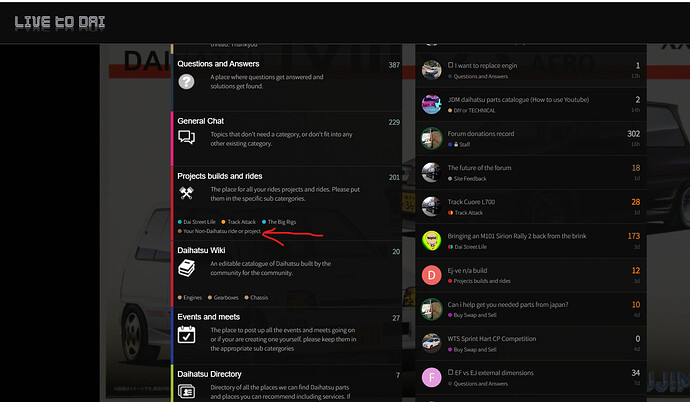The height and width of the screenshot is (402, 690).
Task: Click reply count 173 on M101 Sirion topic
Action: (634, 236)
